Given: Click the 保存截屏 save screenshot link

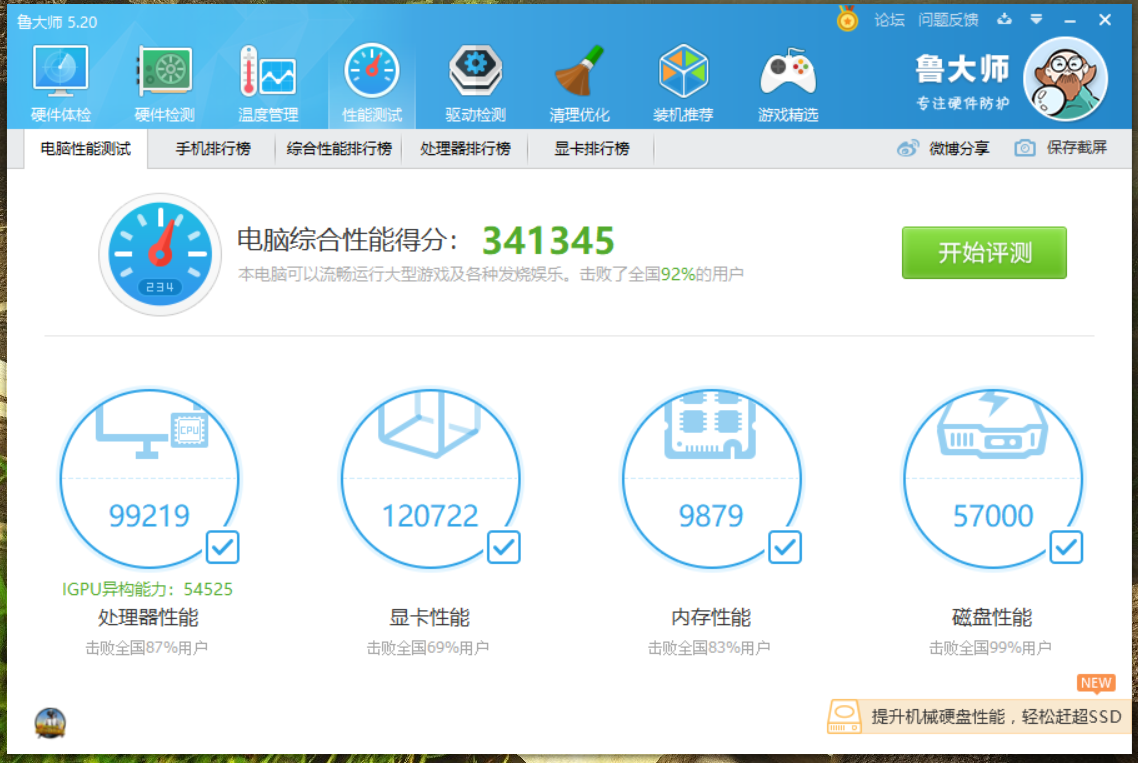Looking at the screenshot, I should pos(1076,148).
